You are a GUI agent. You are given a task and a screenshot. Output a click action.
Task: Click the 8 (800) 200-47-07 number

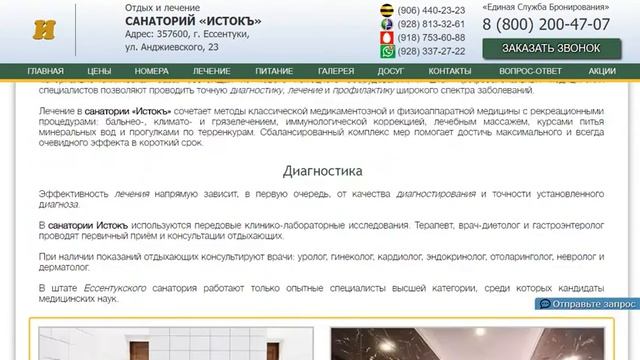[546, 24]
